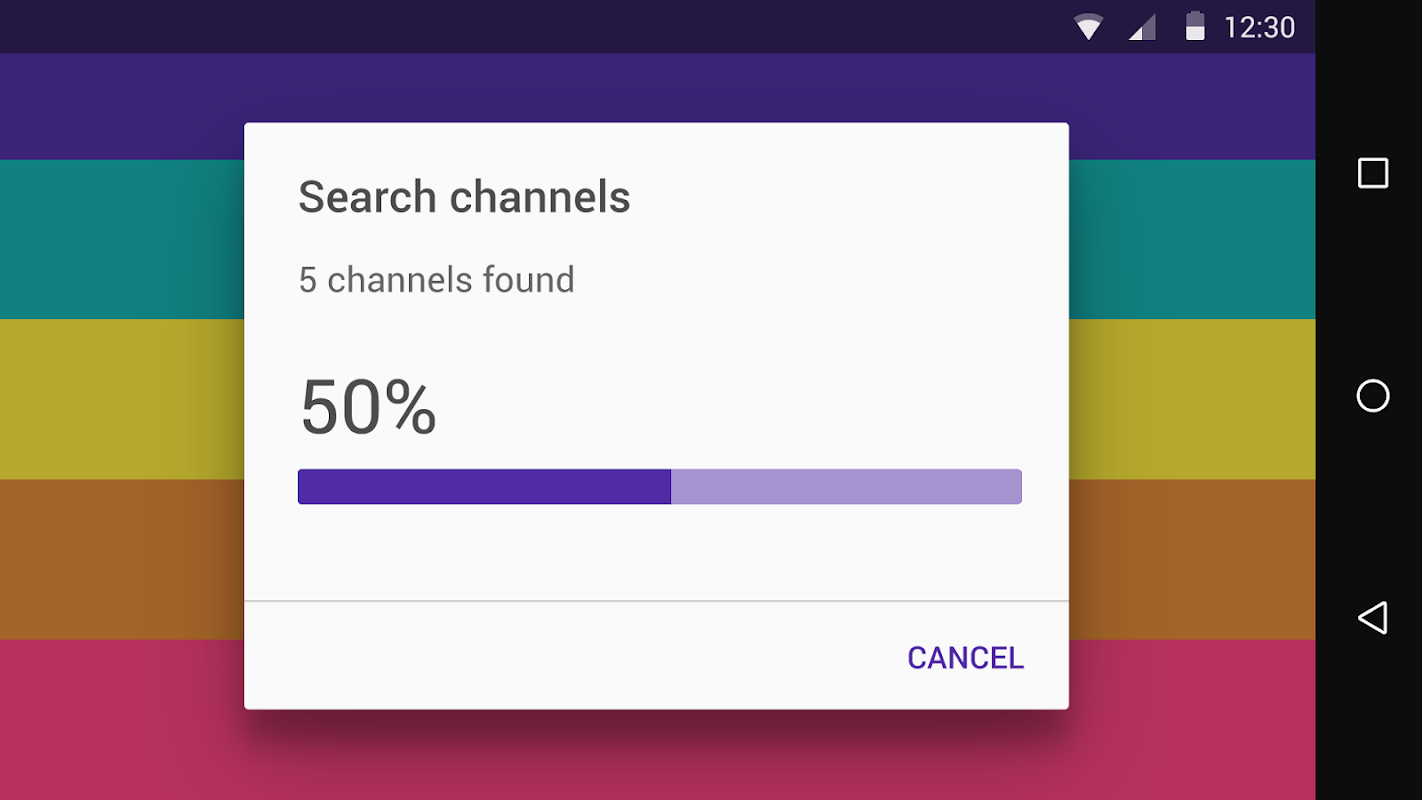Click the purple background stripe above dialog

657,88
